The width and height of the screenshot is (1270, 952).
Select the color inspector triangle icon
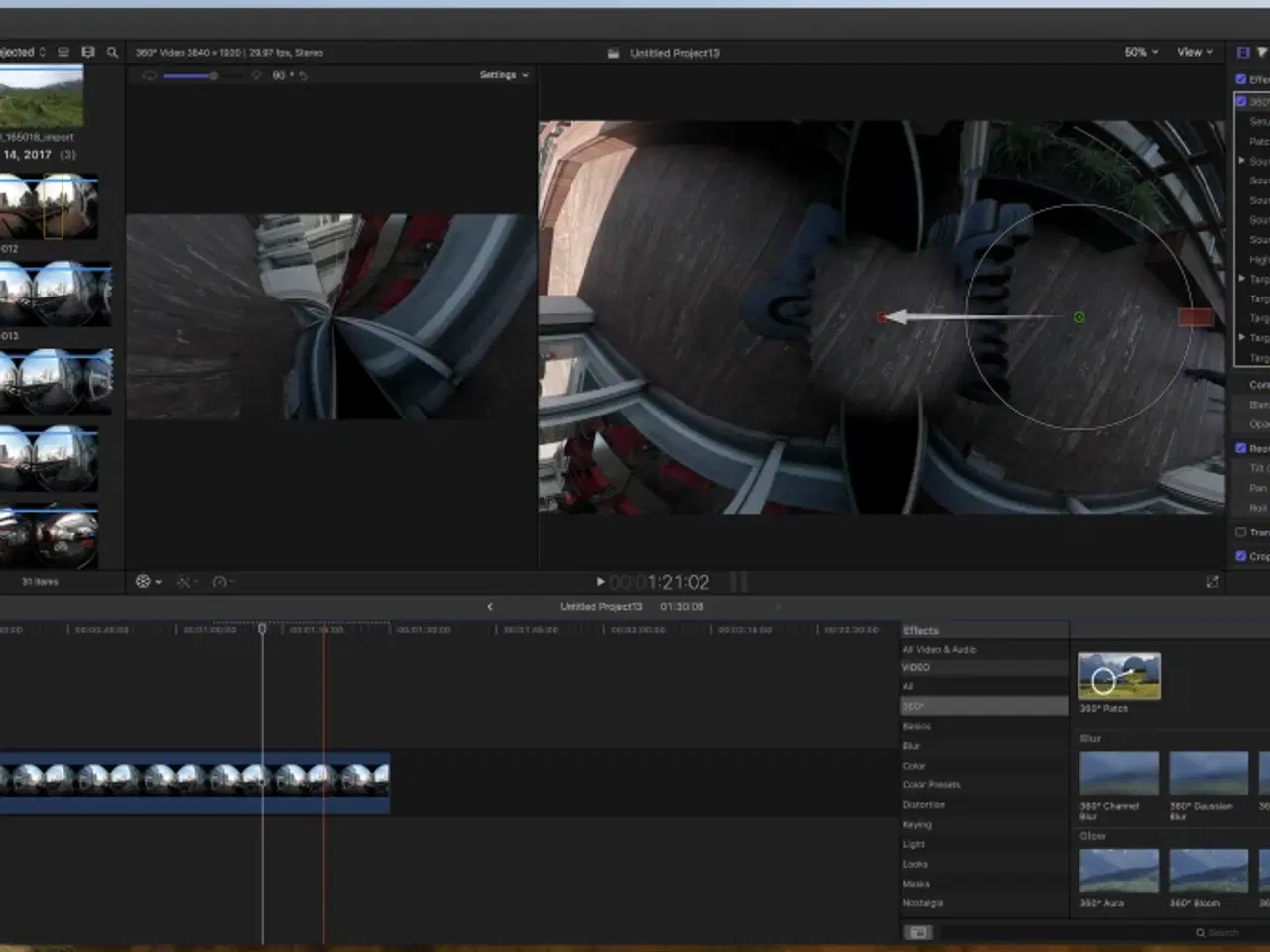click(1262, 52)
